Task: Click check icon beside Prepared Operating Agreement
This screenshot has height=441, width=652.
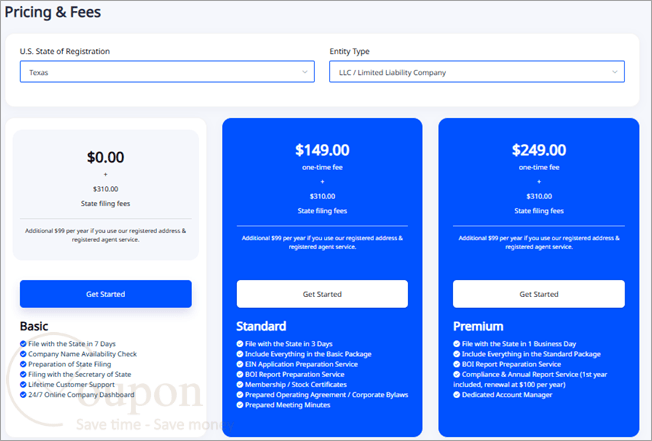Action: point(240,395)
